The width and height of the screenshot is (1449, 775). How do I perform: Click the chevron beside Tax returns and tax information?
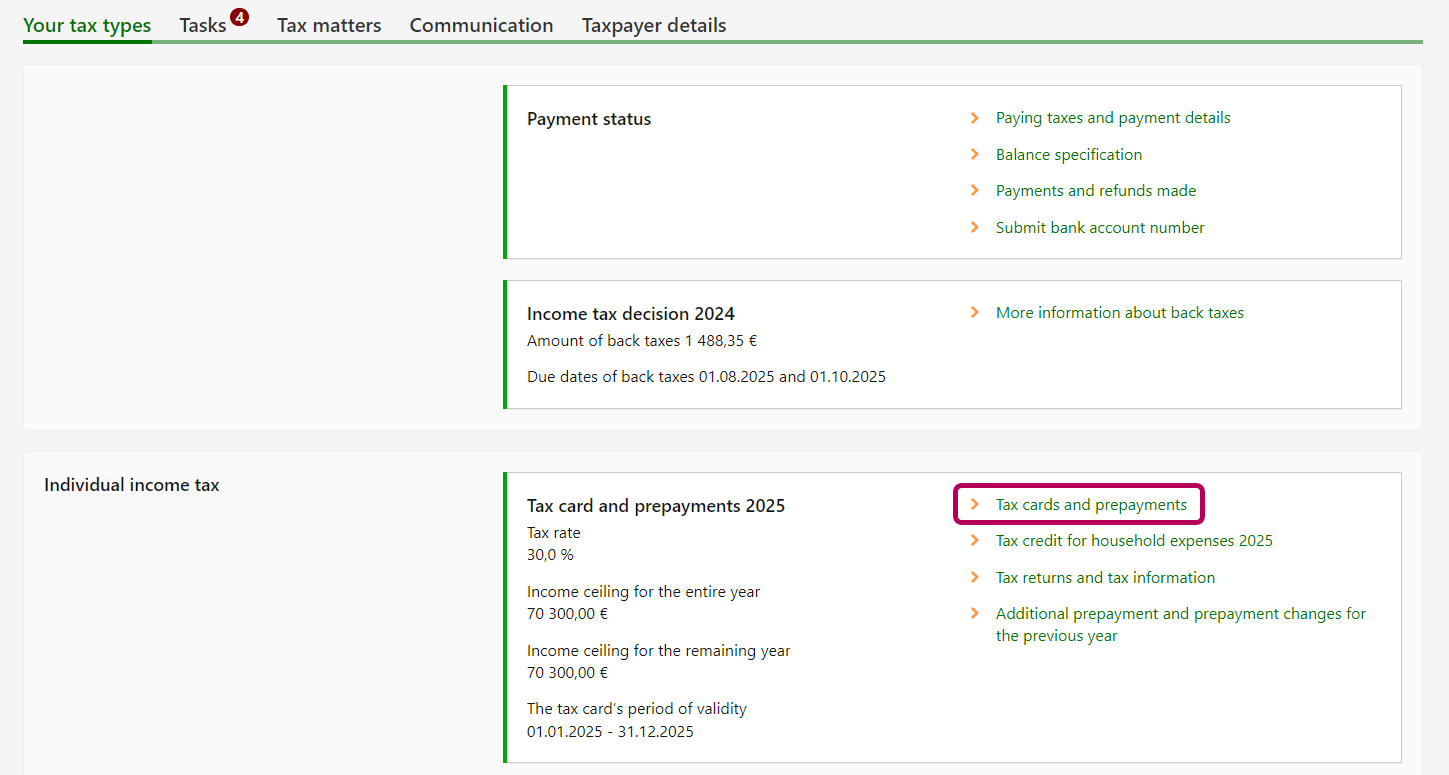pyautogui.click(x=974, y=578)
